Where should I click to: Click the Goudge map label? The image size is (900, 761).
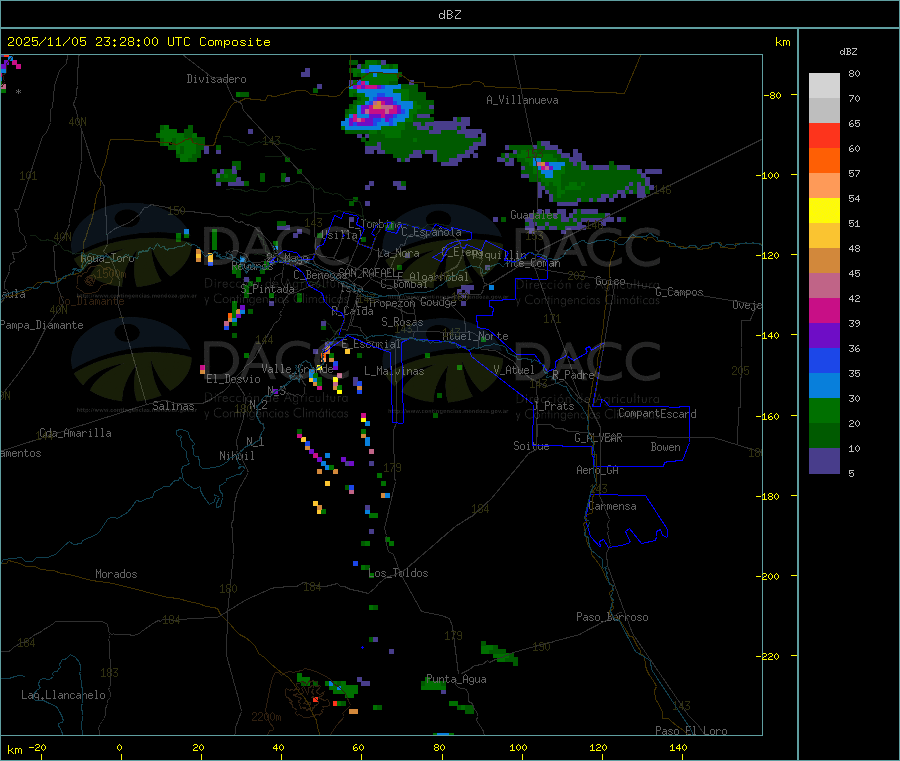pyautogui.click(x=439, y=302)
